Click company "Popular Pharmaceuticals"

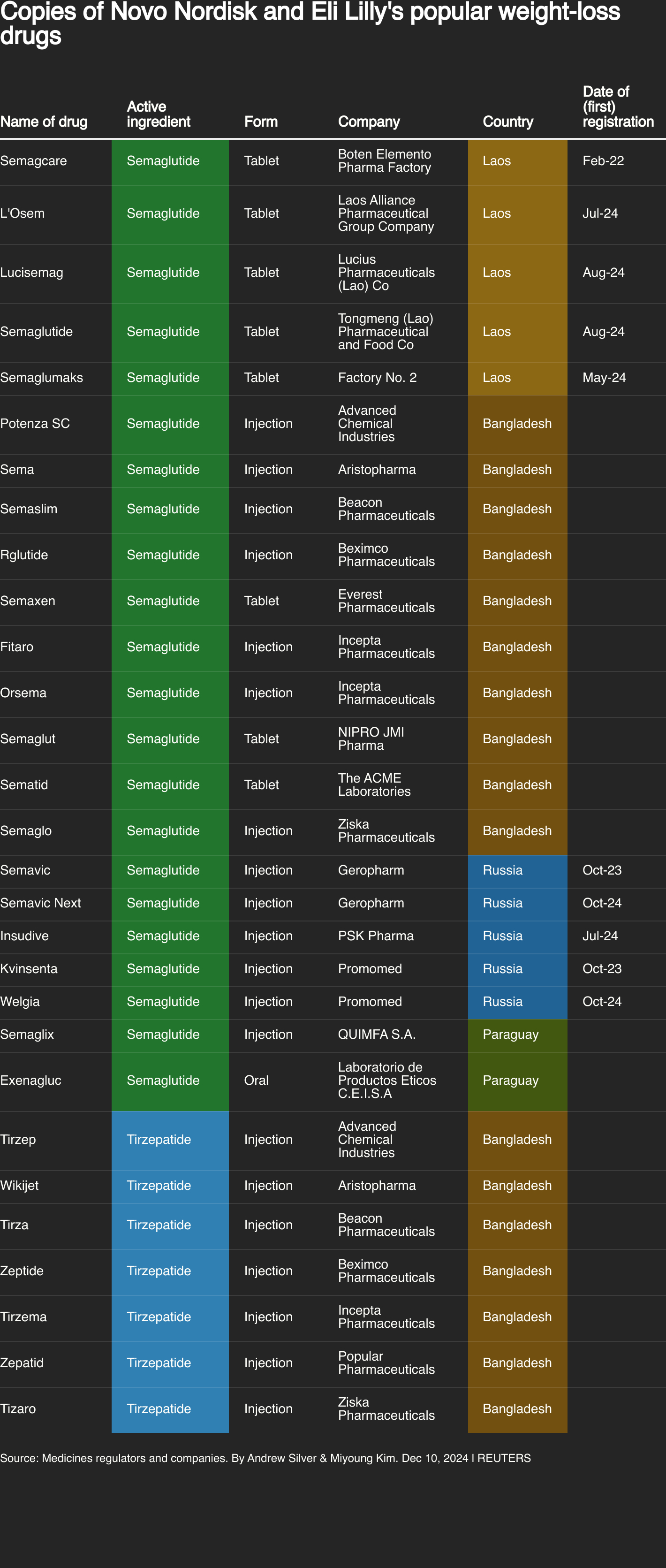pyautogui.click(x=386, y=1363)
